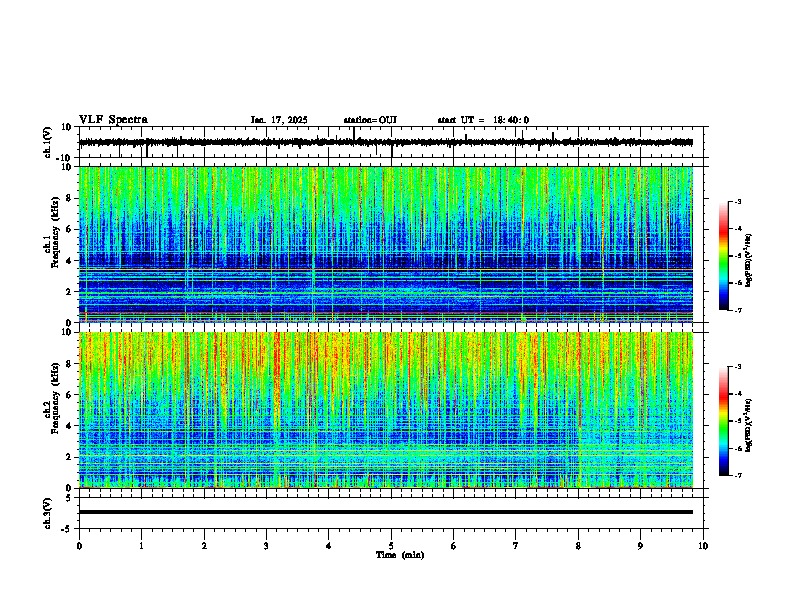Click the "5" tick on ch.3(V) axis

(x=69, y=497)
